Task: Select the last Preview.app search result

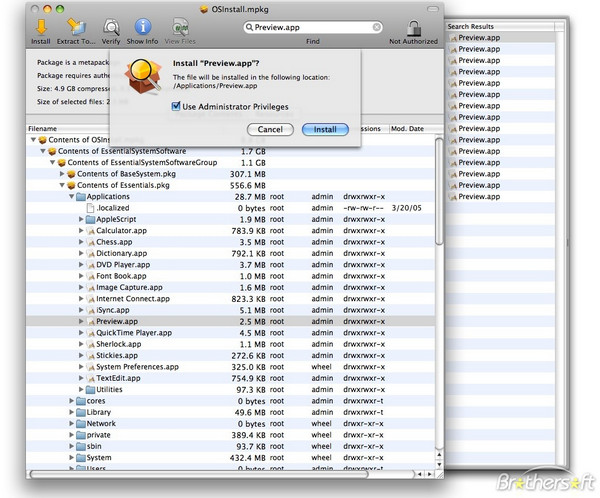Action: click(x=501, y=197)
